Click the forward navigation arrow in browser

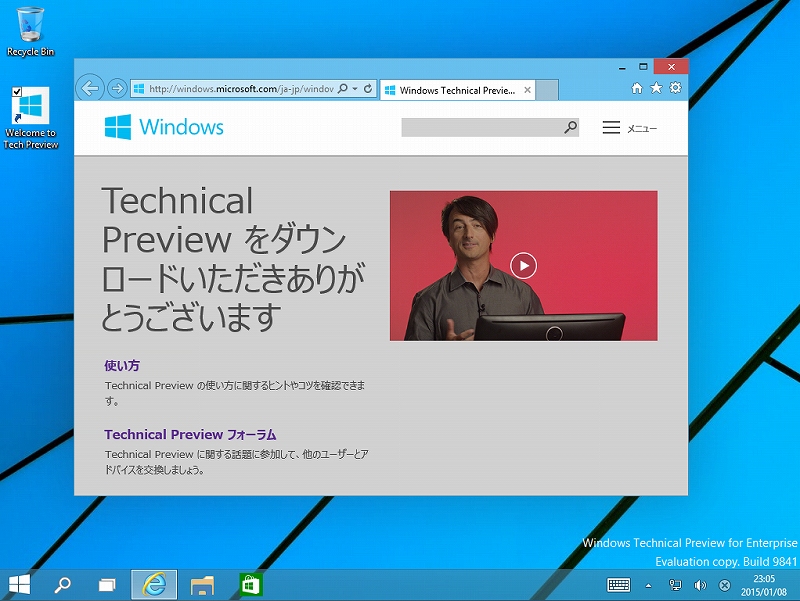117,88
